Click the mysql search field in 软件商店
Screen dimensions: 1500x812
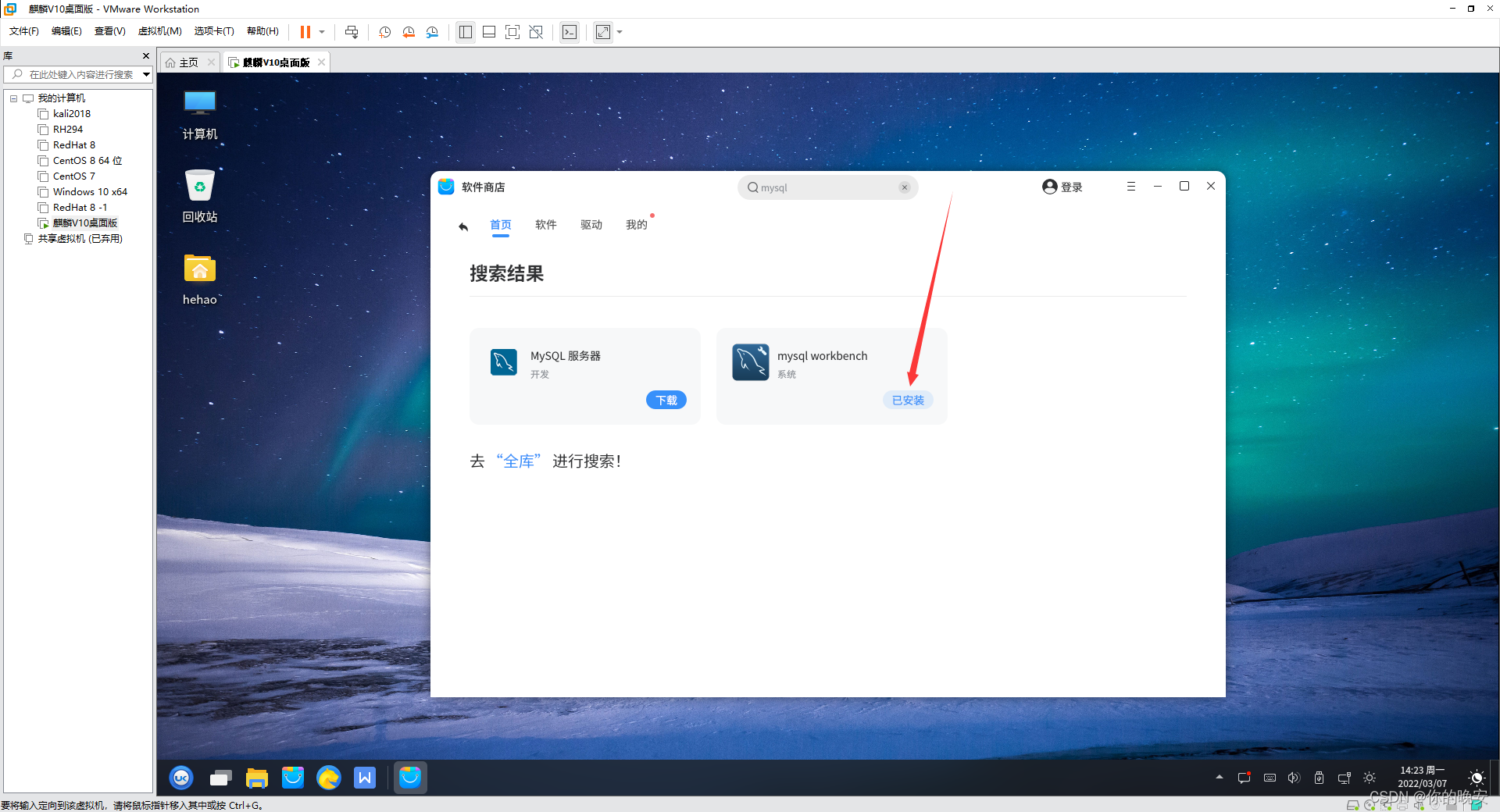pyautogui.click(x=827, y=187)
